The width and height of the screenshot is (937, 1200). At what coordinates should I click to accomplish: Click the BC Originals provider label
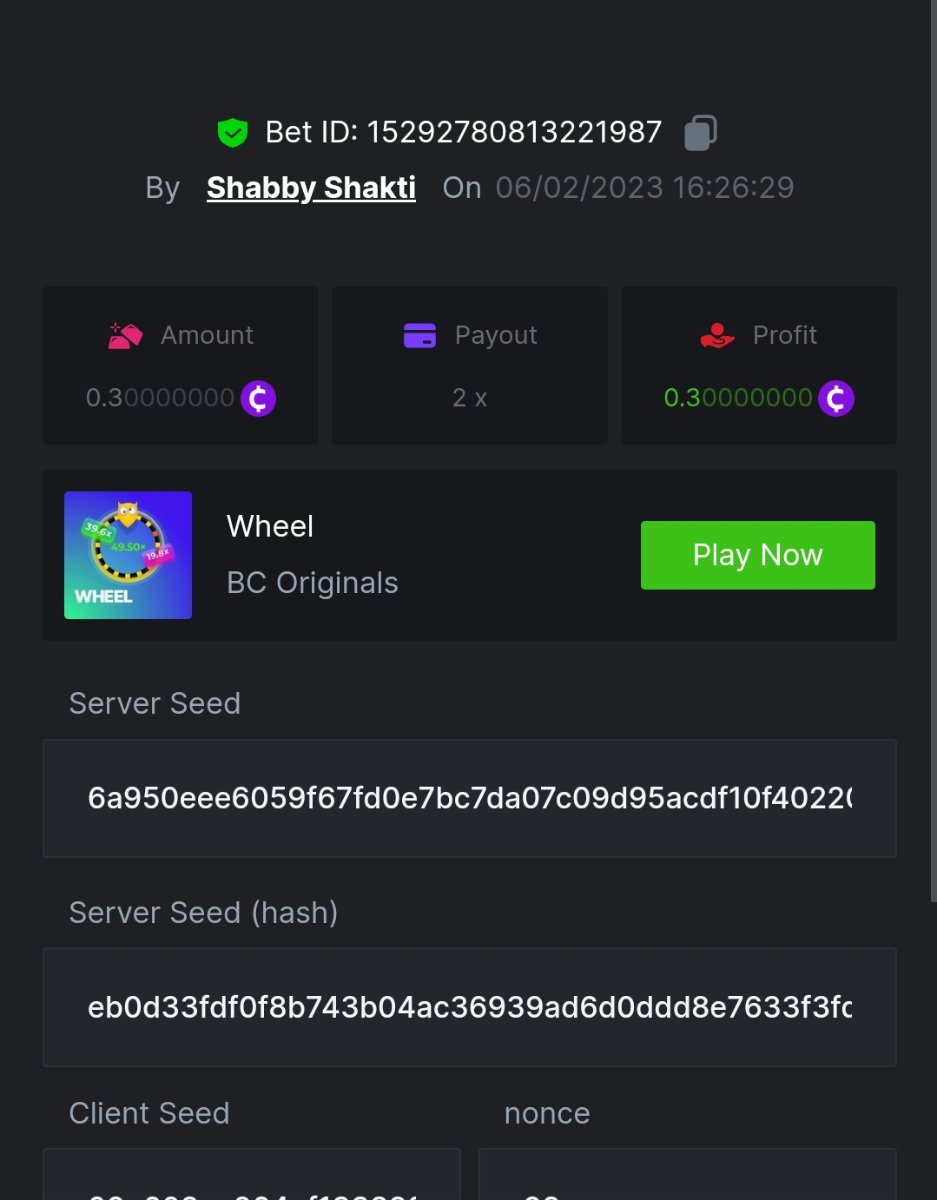tap(312, 583)
